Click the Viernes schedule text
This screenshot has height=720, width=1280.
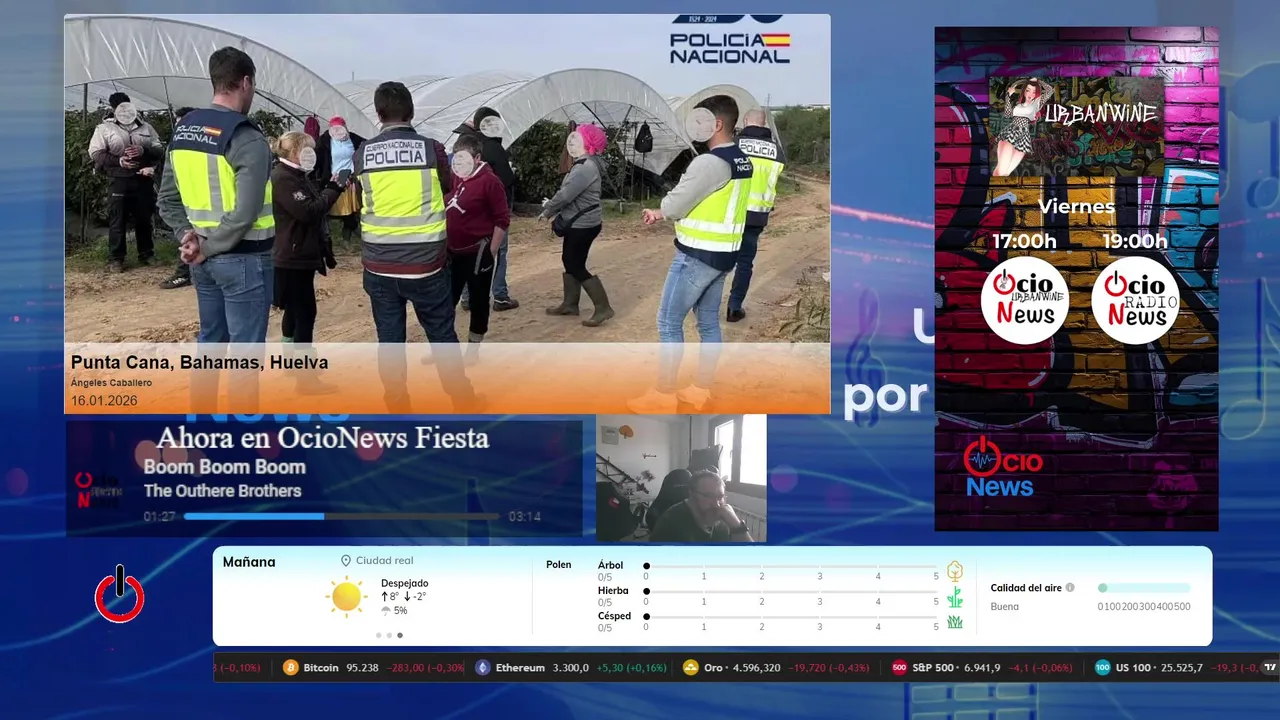pyautogui.click(x=1076, y=207)
